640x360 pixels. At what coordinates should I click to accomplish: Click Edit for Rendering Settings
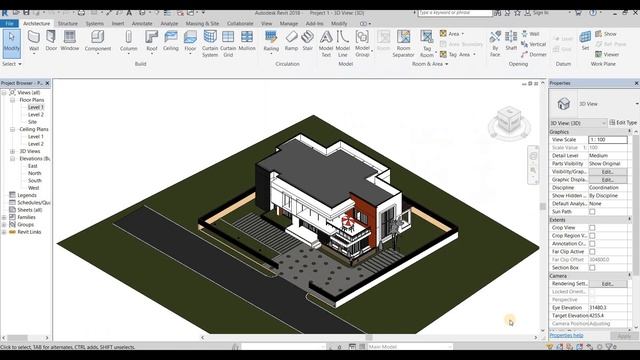pos(607,284)
